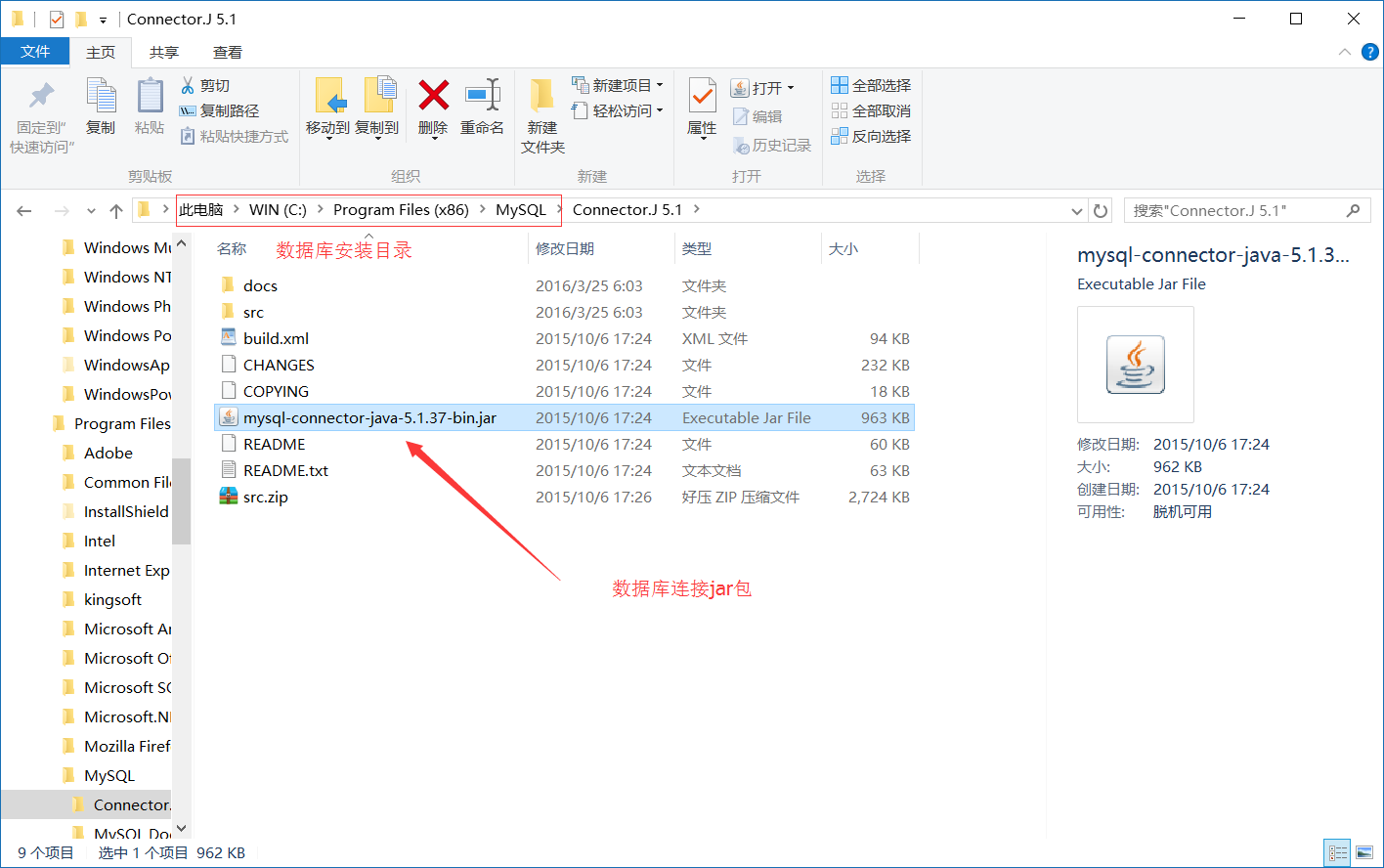
Task: Click Select all (全部选择)
Action: coord(871,86)
